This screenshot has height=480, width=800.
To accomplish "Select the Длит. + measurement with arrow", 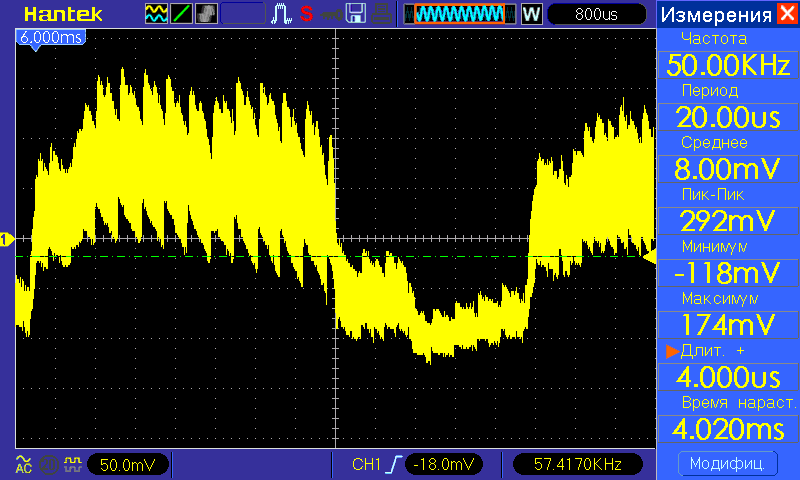I will coord(727,377).
